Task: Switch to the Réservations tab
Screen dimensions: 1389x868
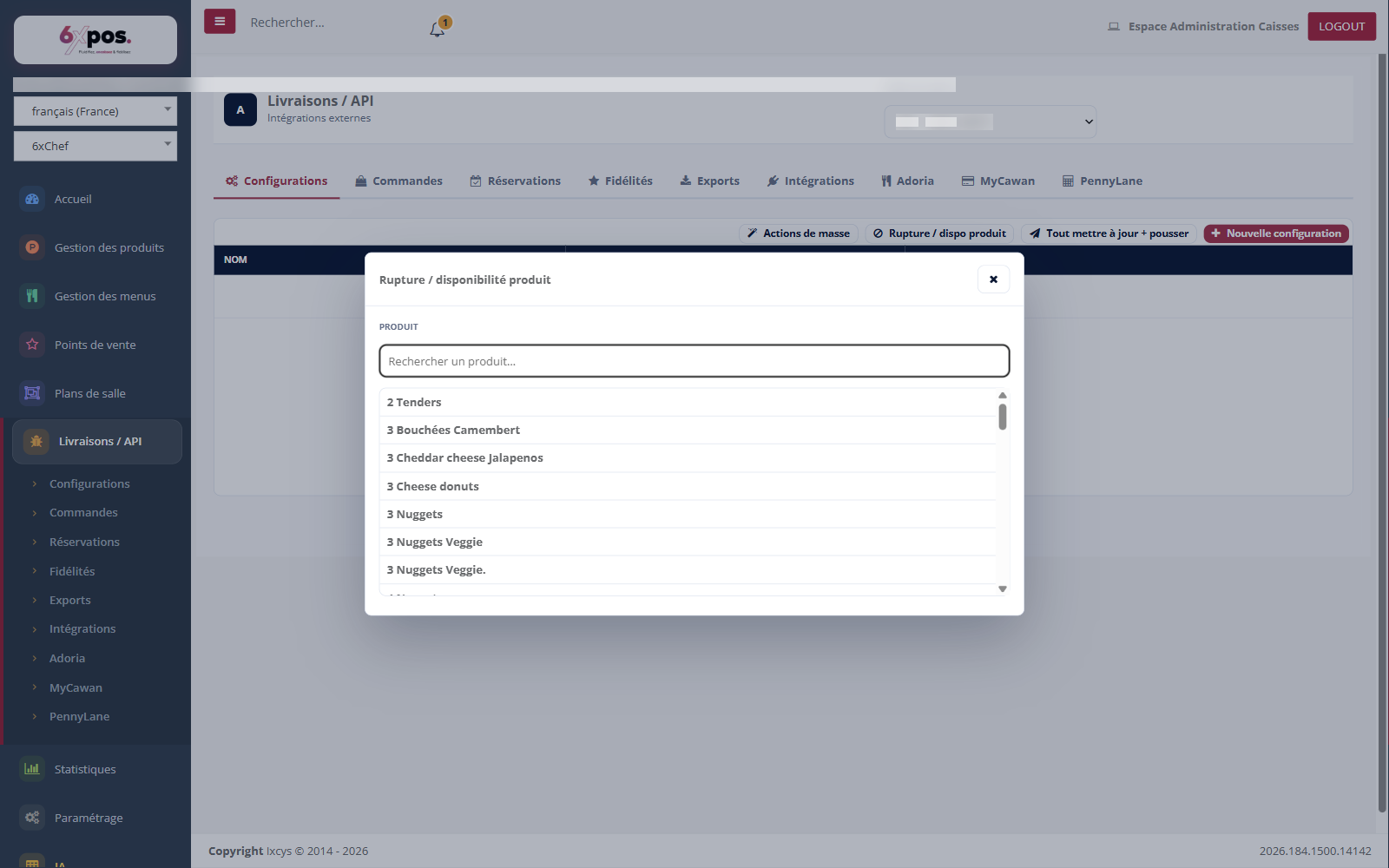Action: (516, 181)
